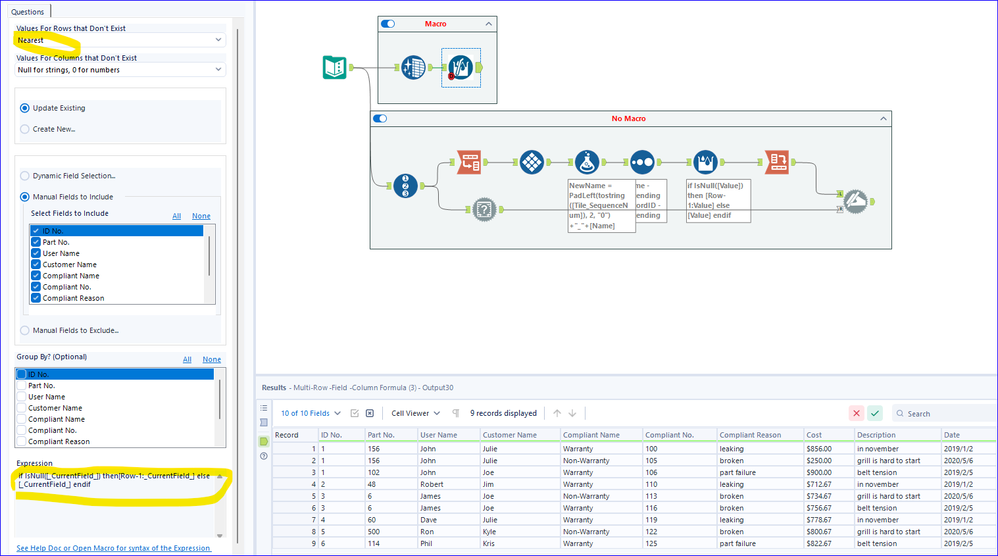
Task: Disable the Macro container toggle
Action: coord(388,24)
